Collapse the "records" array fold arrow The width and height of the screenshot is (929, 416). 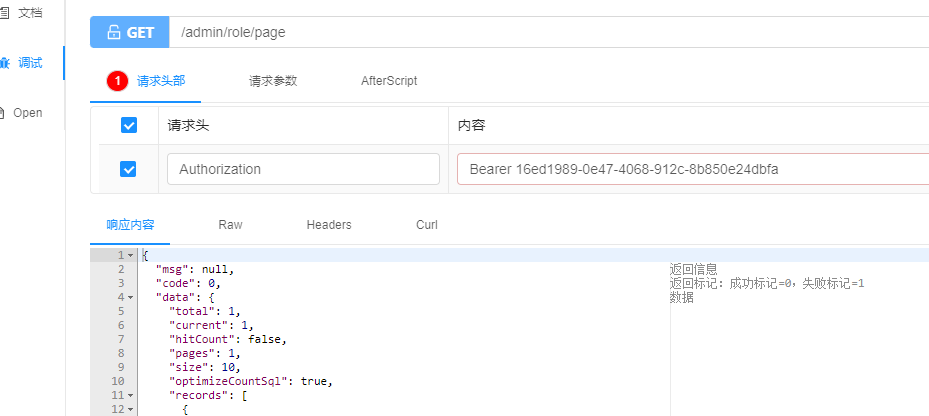pos(130,395)
